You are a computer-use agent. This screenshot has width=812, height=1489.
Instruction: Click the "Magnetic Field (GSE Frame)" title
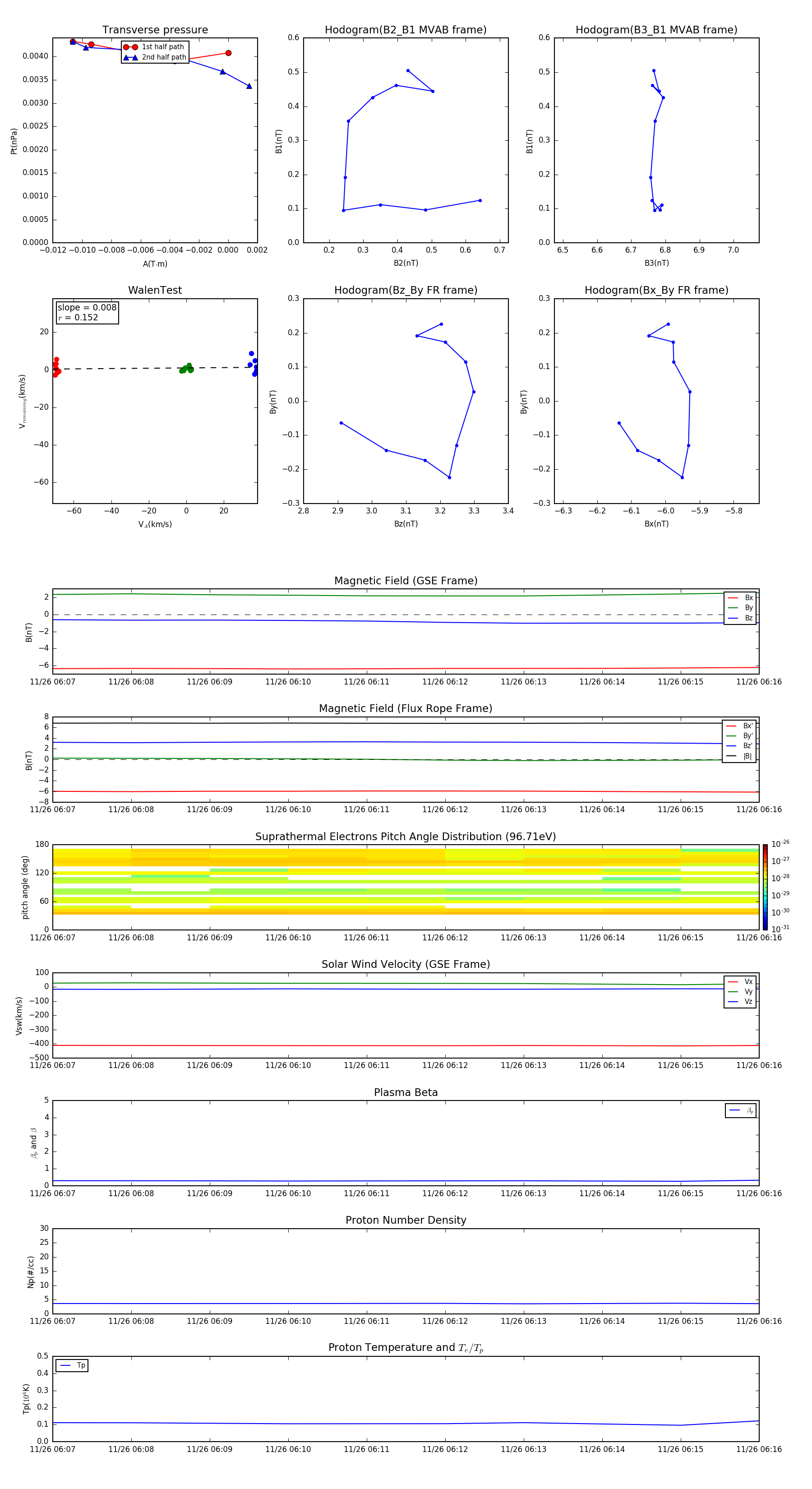tap(406, 581)
